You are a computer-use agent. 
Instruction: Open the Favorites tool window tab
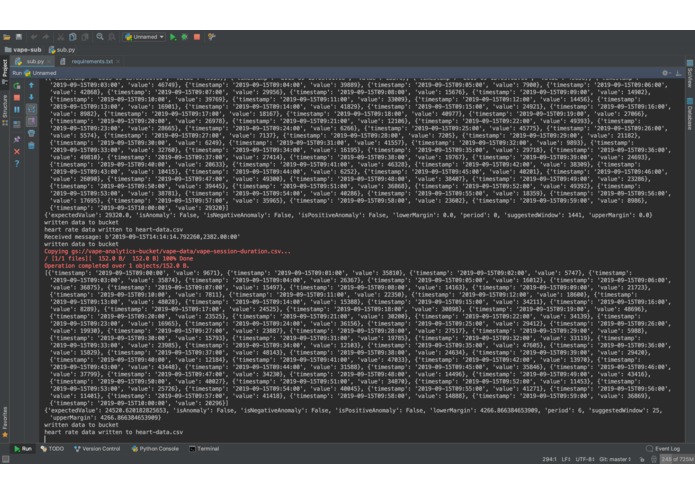(5, 422)
